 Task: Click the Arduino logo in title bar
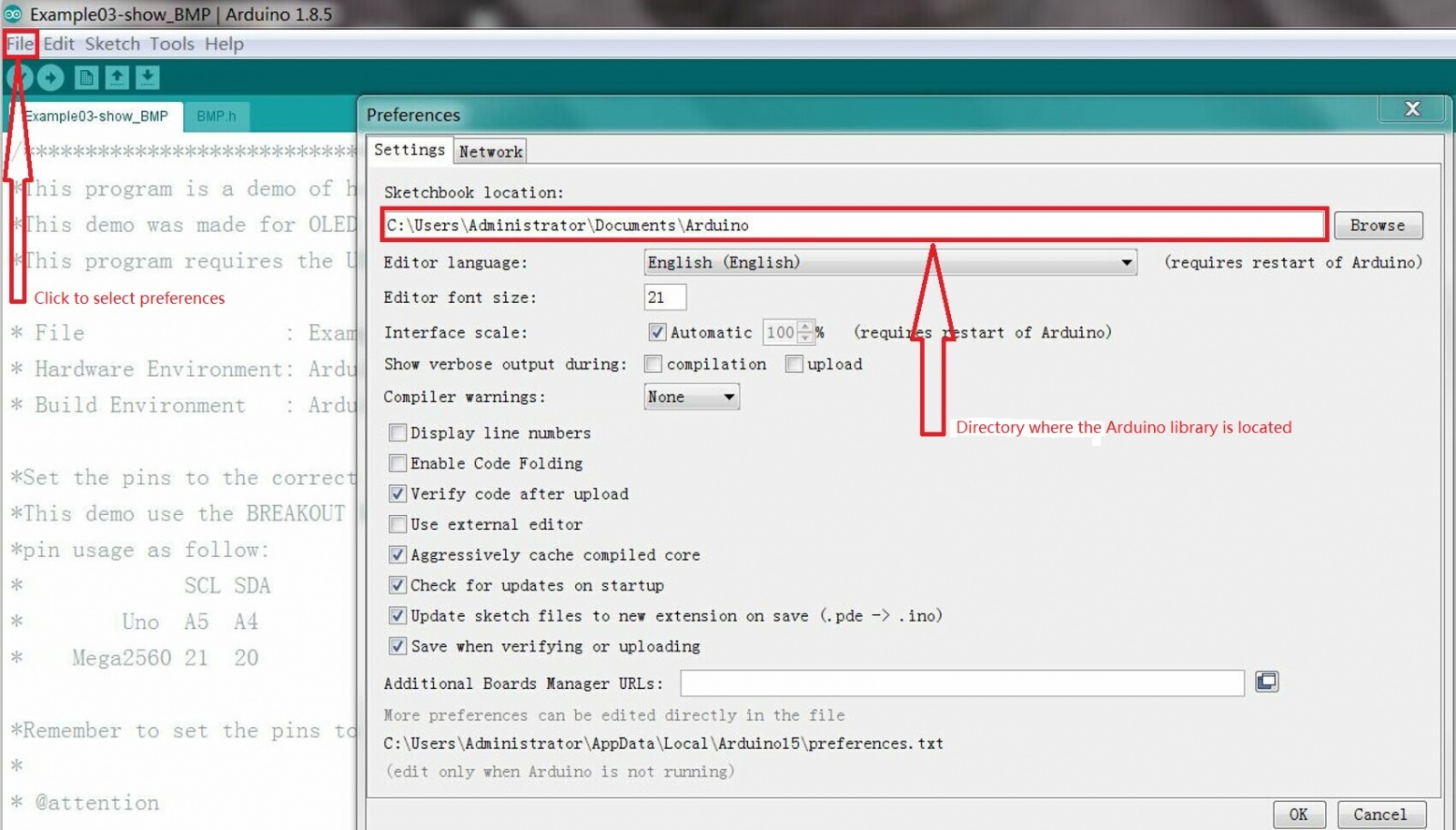13,14
